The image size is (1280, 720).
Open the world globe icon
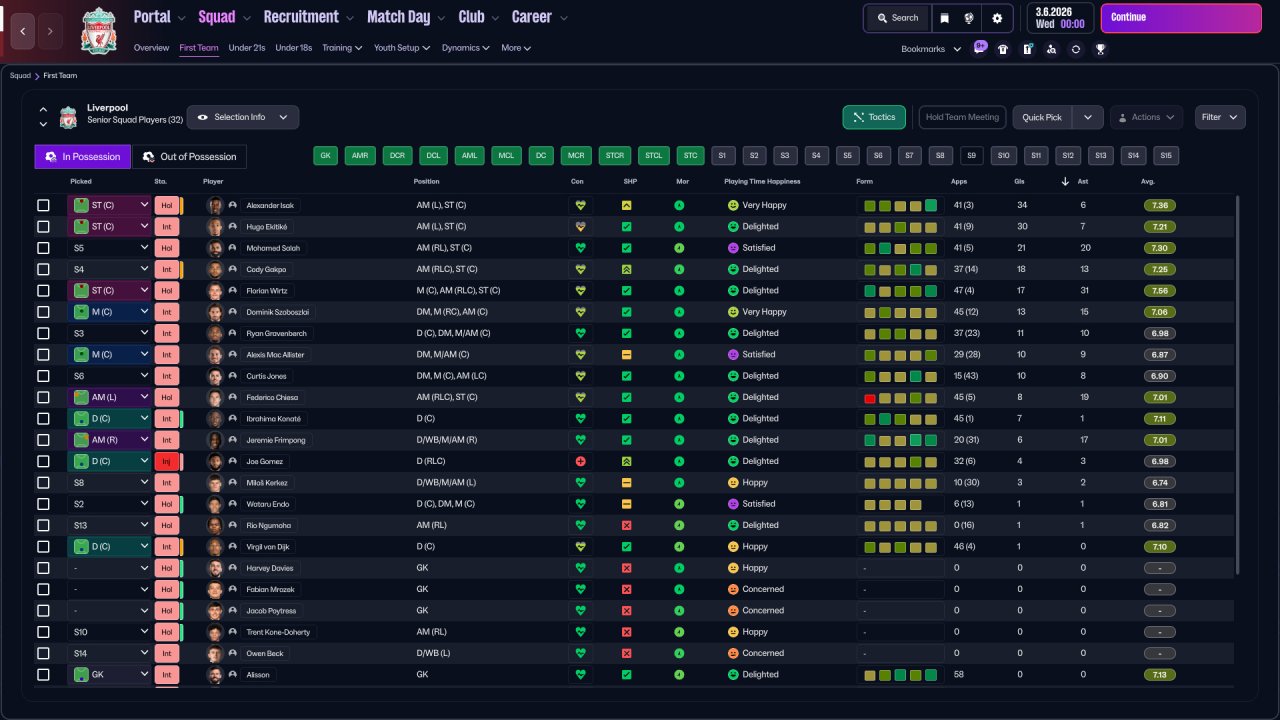pyautogui.click(x=969, y=18)
